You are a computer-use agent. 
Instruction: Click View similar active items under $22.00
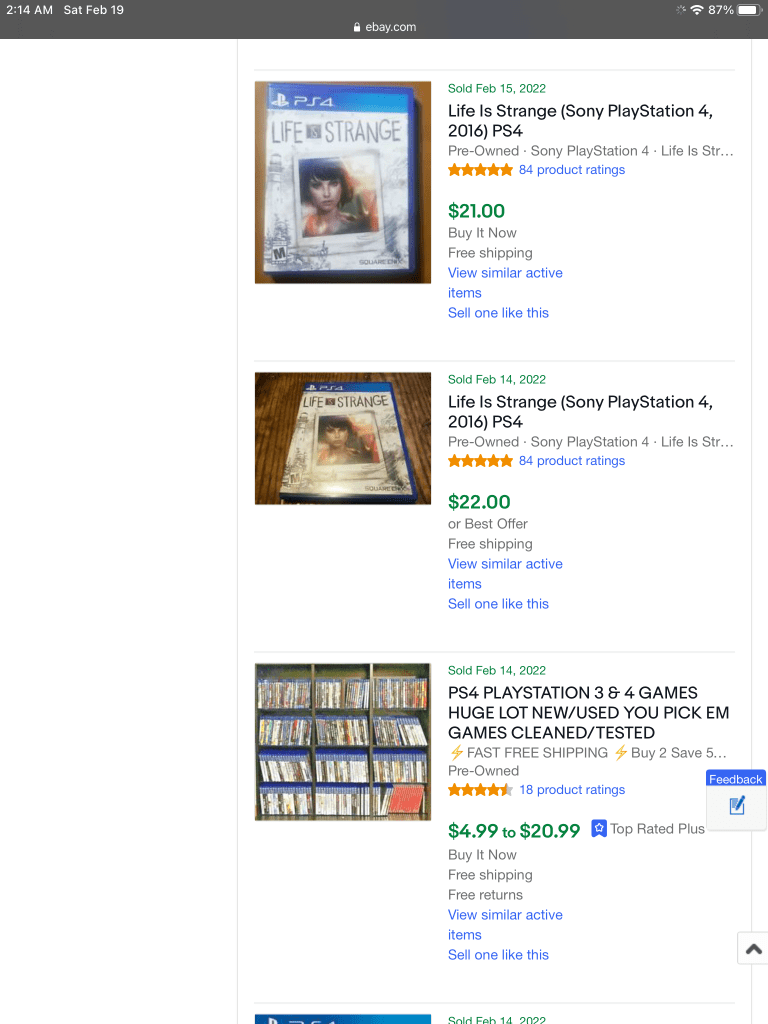point(505,574)
